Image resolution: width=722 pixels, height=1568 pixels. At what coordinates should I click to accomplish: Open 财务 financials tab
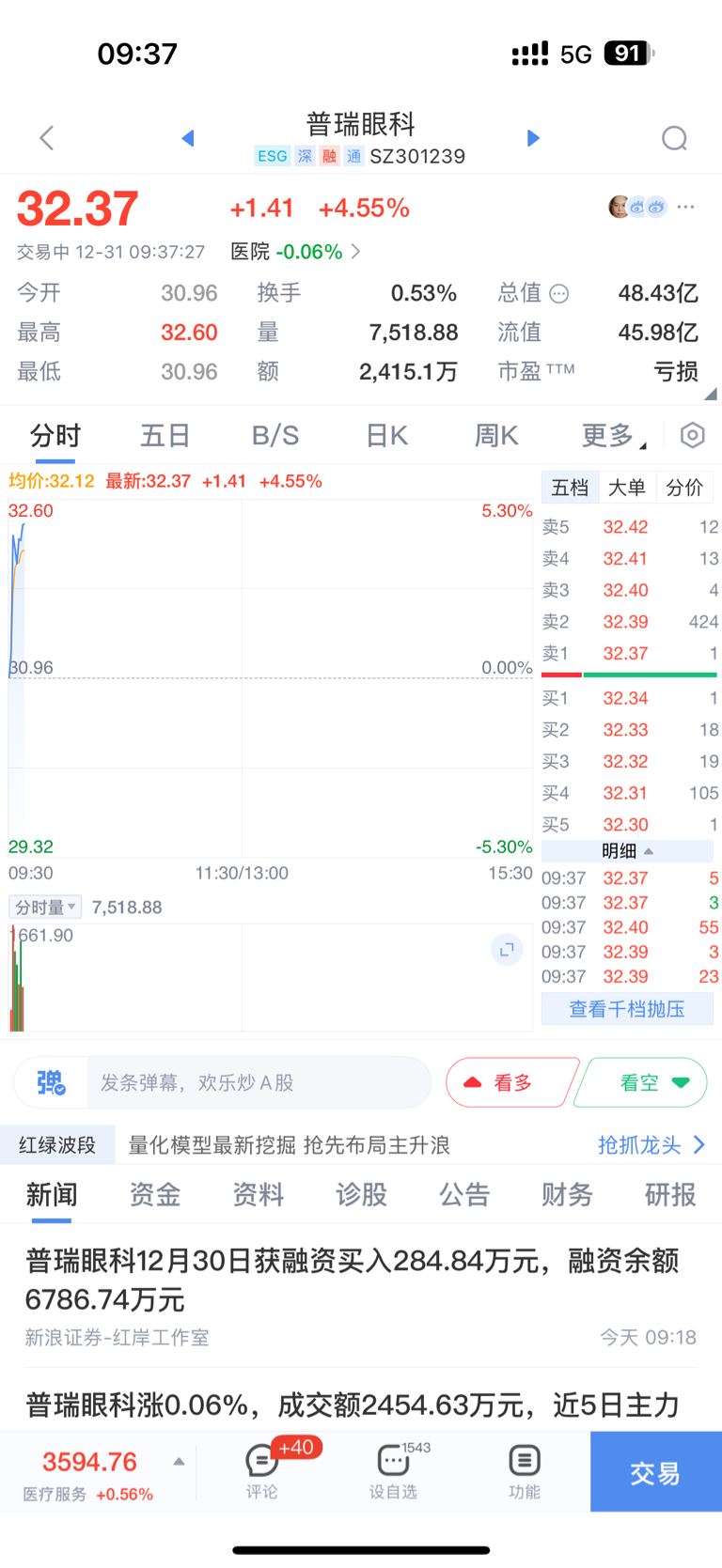[x=567, y=1195]
